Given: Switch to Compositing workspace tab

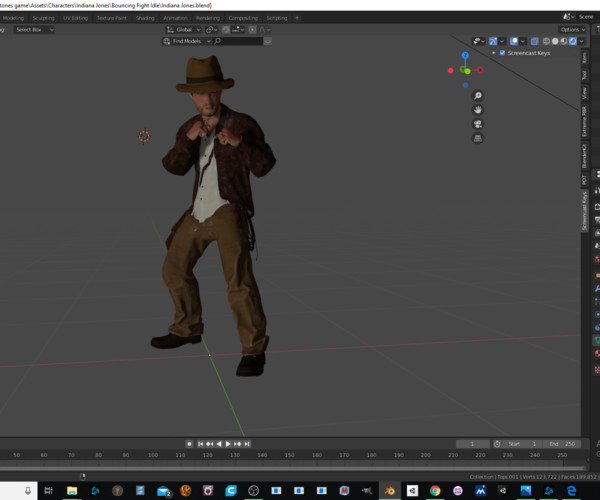Looking at the screenshot, I should [x=243, y=18].
